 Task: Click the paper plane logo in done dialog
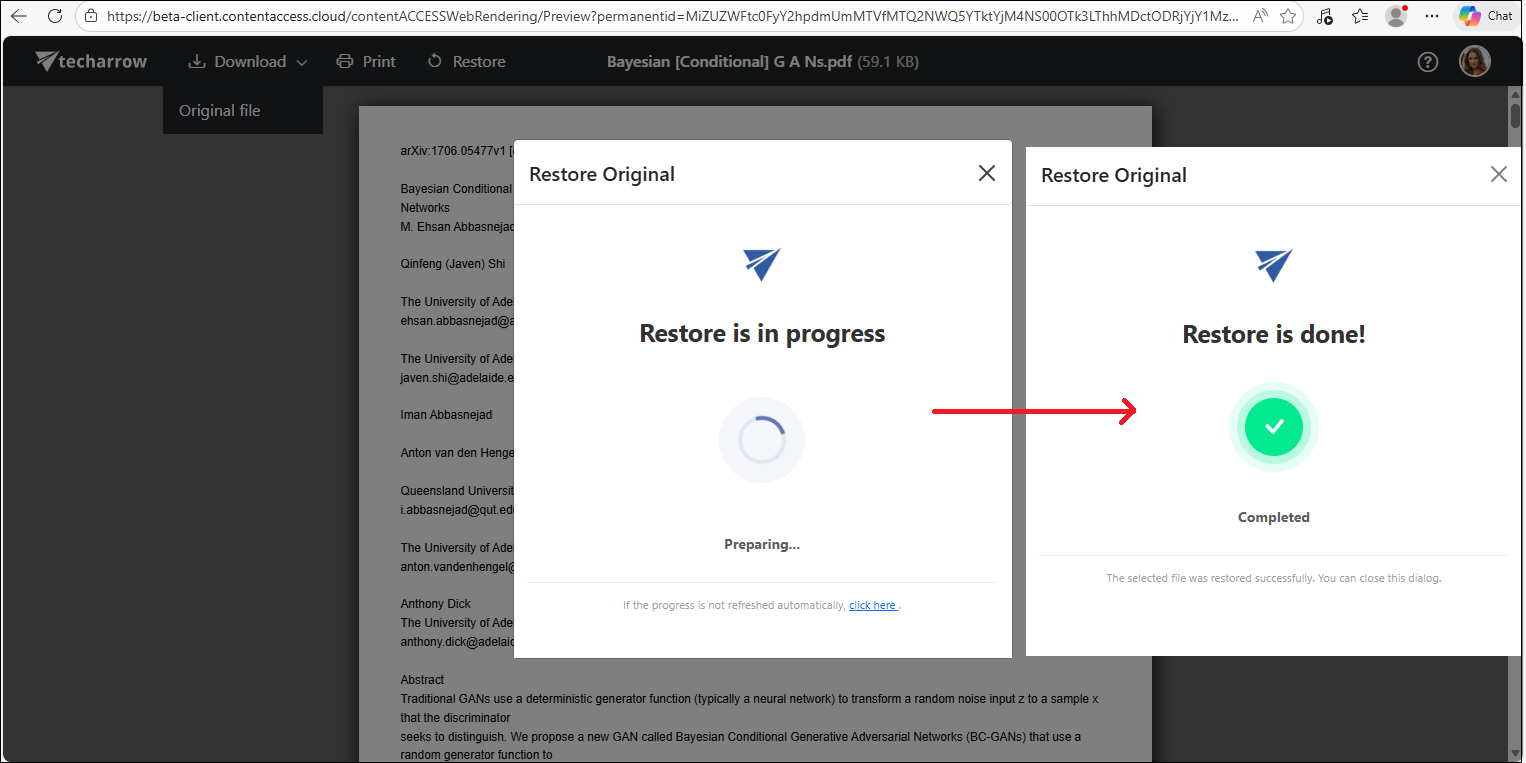1274,265
